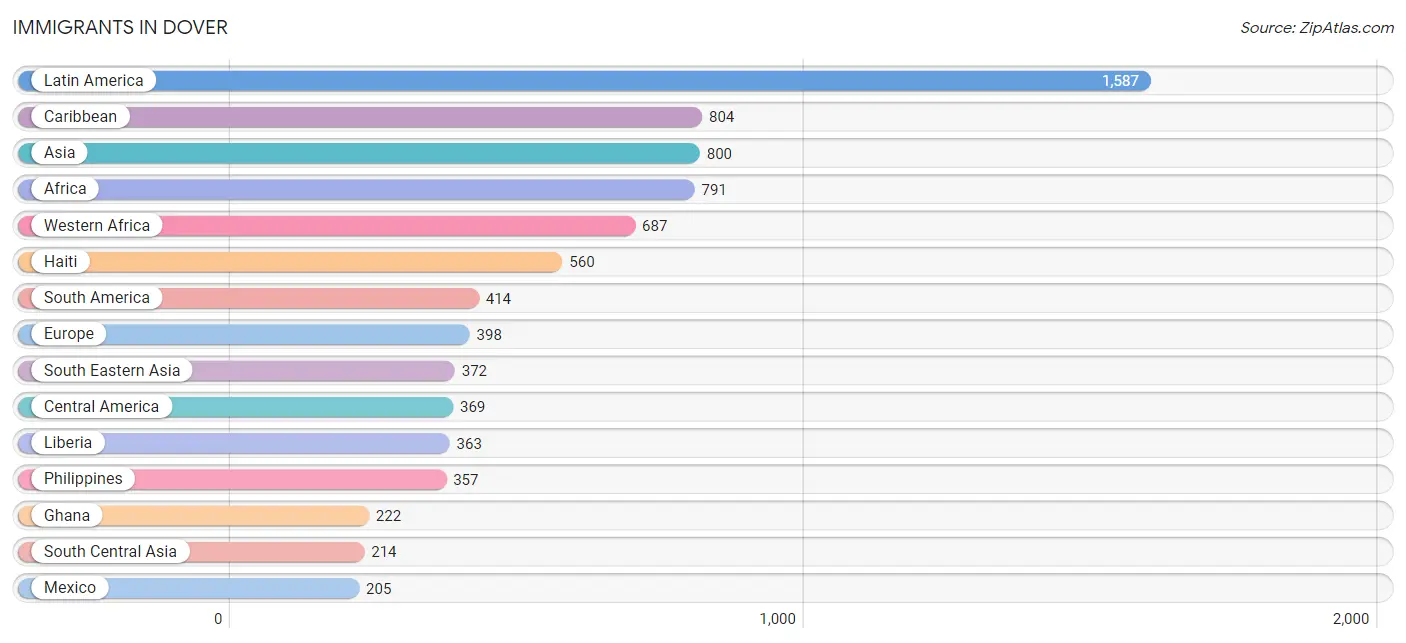Click the South Eastern Asia label

(x=112, y=370)
